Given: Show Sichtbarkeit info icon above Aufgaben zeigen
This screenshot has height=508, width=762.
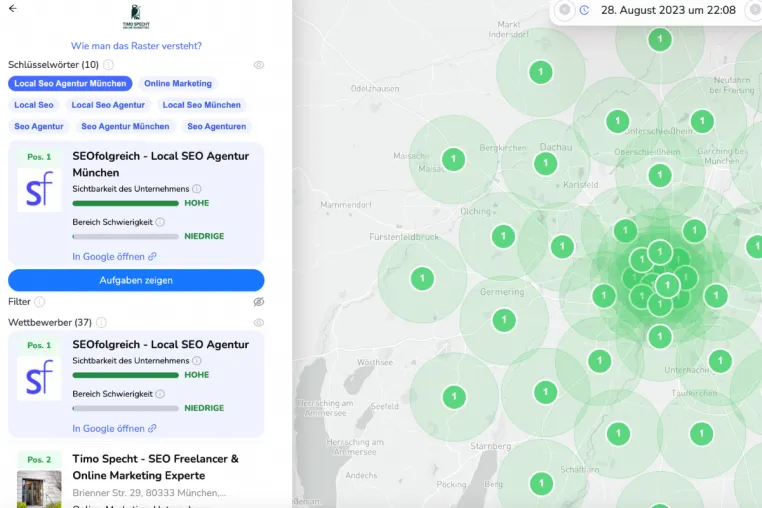Looking at the screenshot, I should click(x=197, y=189).
